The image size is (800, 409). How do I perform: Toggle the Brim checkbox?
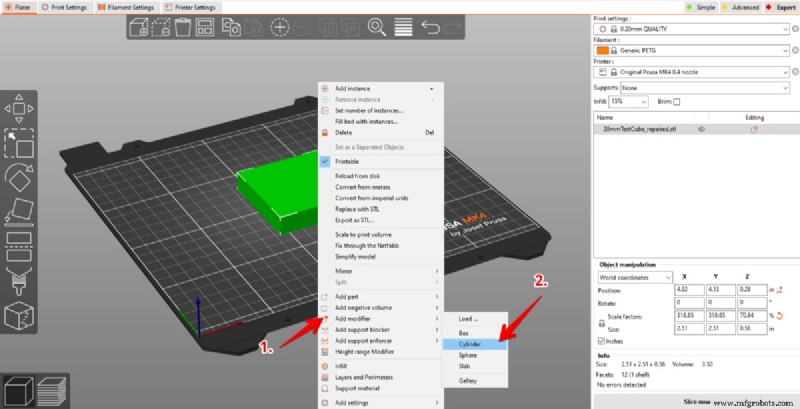point(677,101)
